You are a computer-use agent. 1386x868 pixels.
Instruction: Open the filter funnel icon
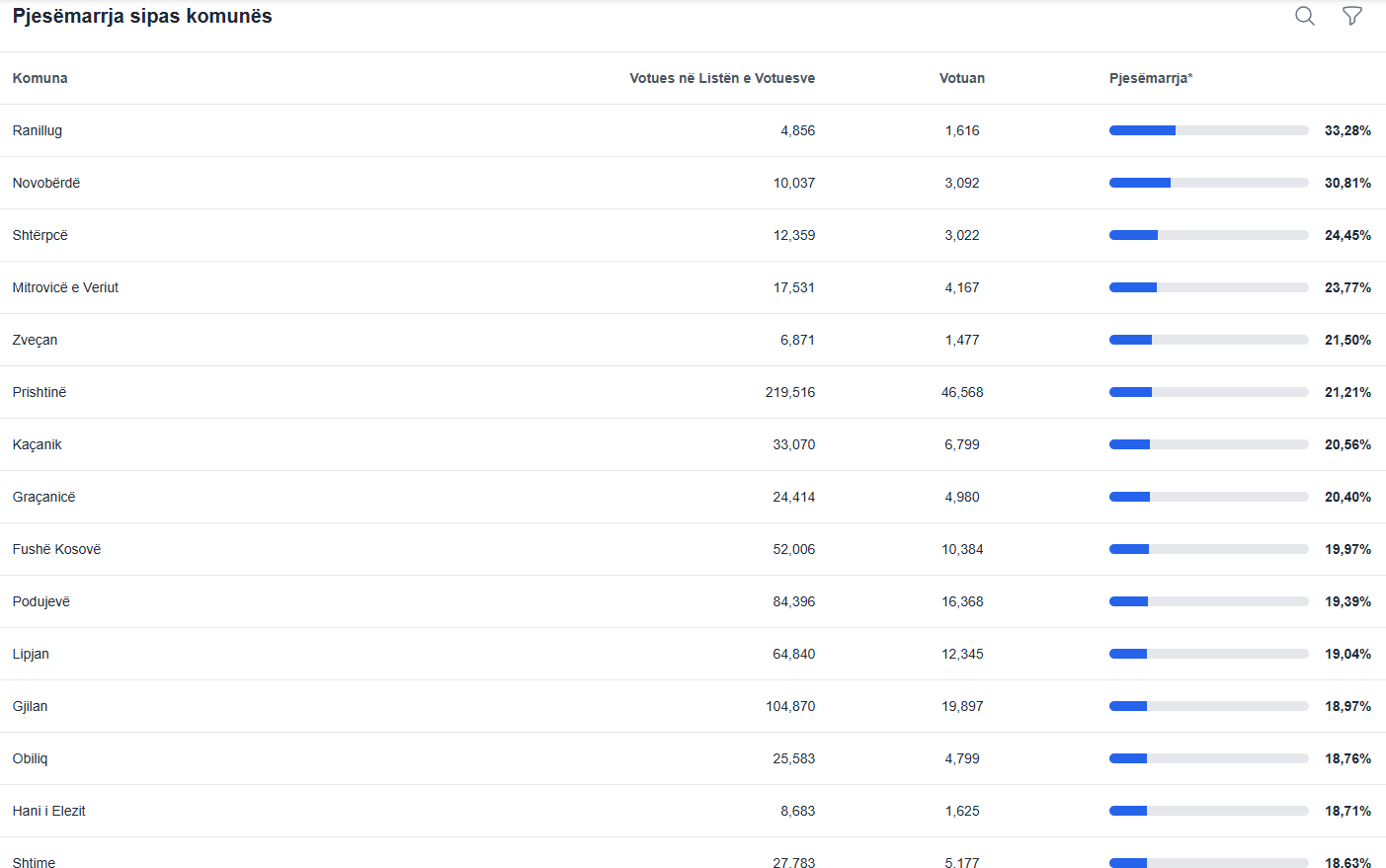[x=1351, y=16]
